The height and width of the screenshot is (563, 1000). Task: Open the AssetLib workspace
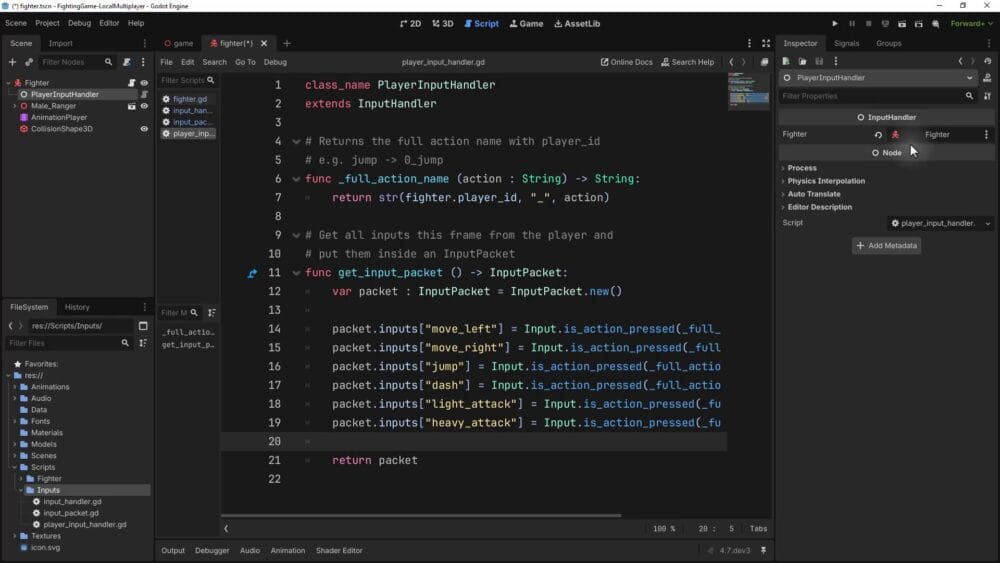point(577,24)
